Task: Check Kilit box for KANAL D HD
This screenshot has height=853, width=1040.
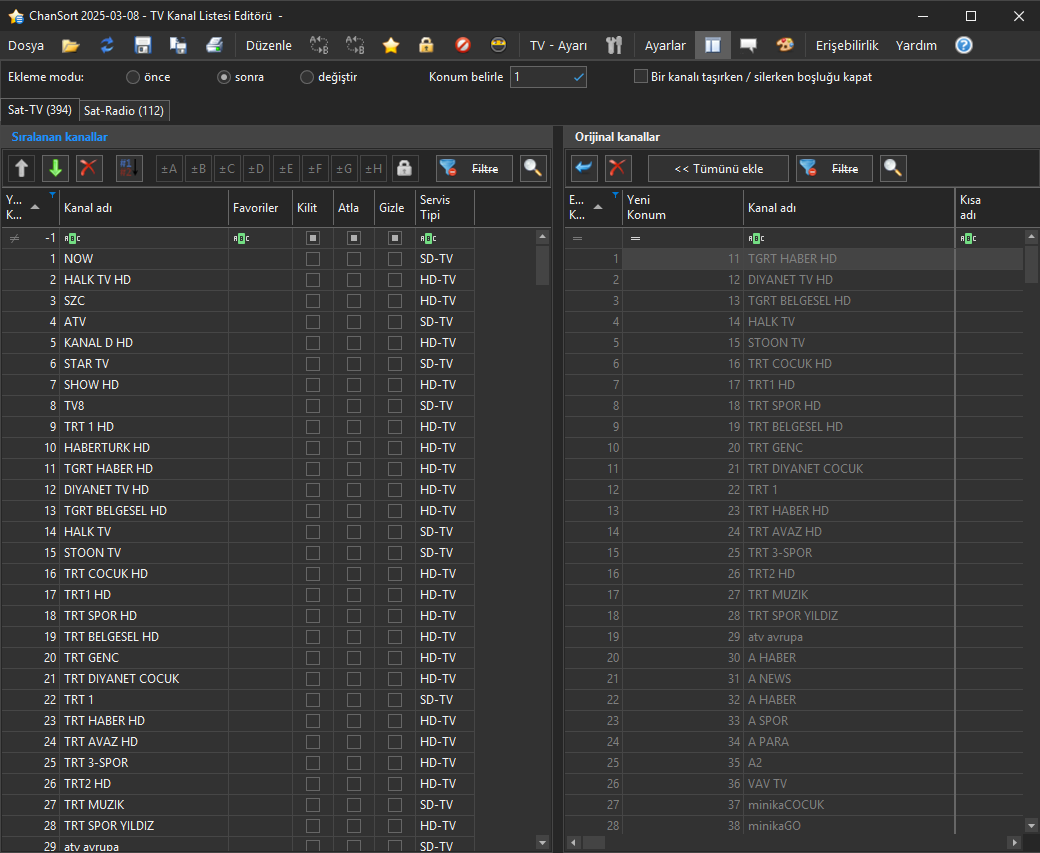Action: point(313,343)
